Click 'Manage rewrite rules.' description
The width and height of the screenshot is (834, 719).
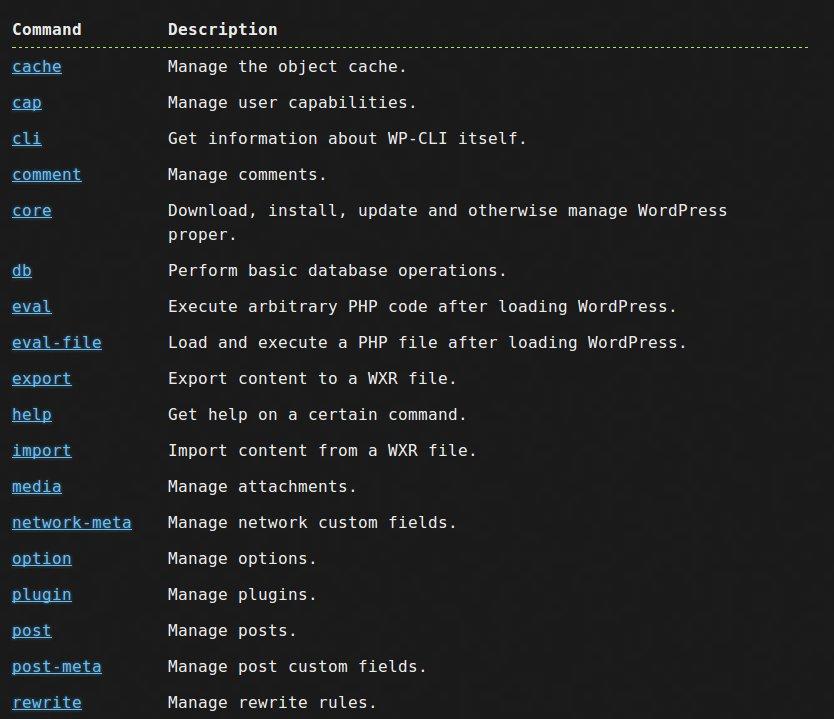click(x=272, y=703)
